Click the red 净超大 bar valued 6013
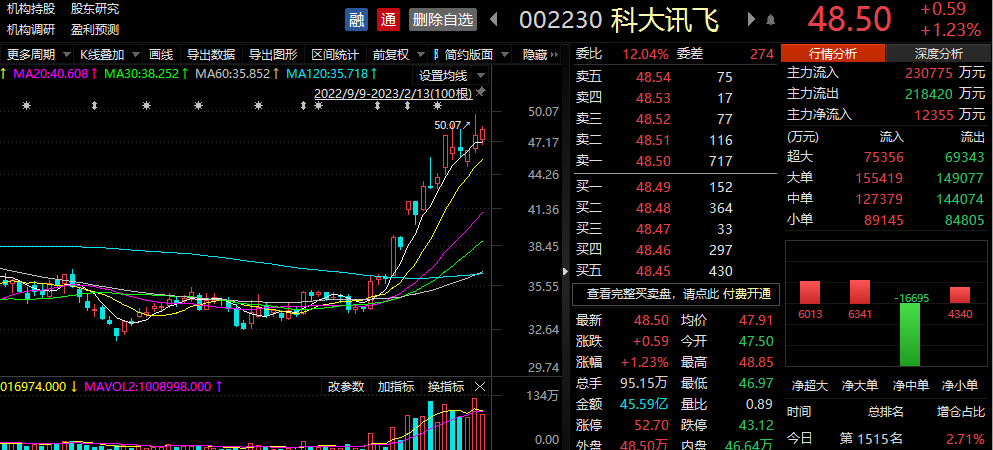Viewport: 993px width, 450px height. point(809,293)
